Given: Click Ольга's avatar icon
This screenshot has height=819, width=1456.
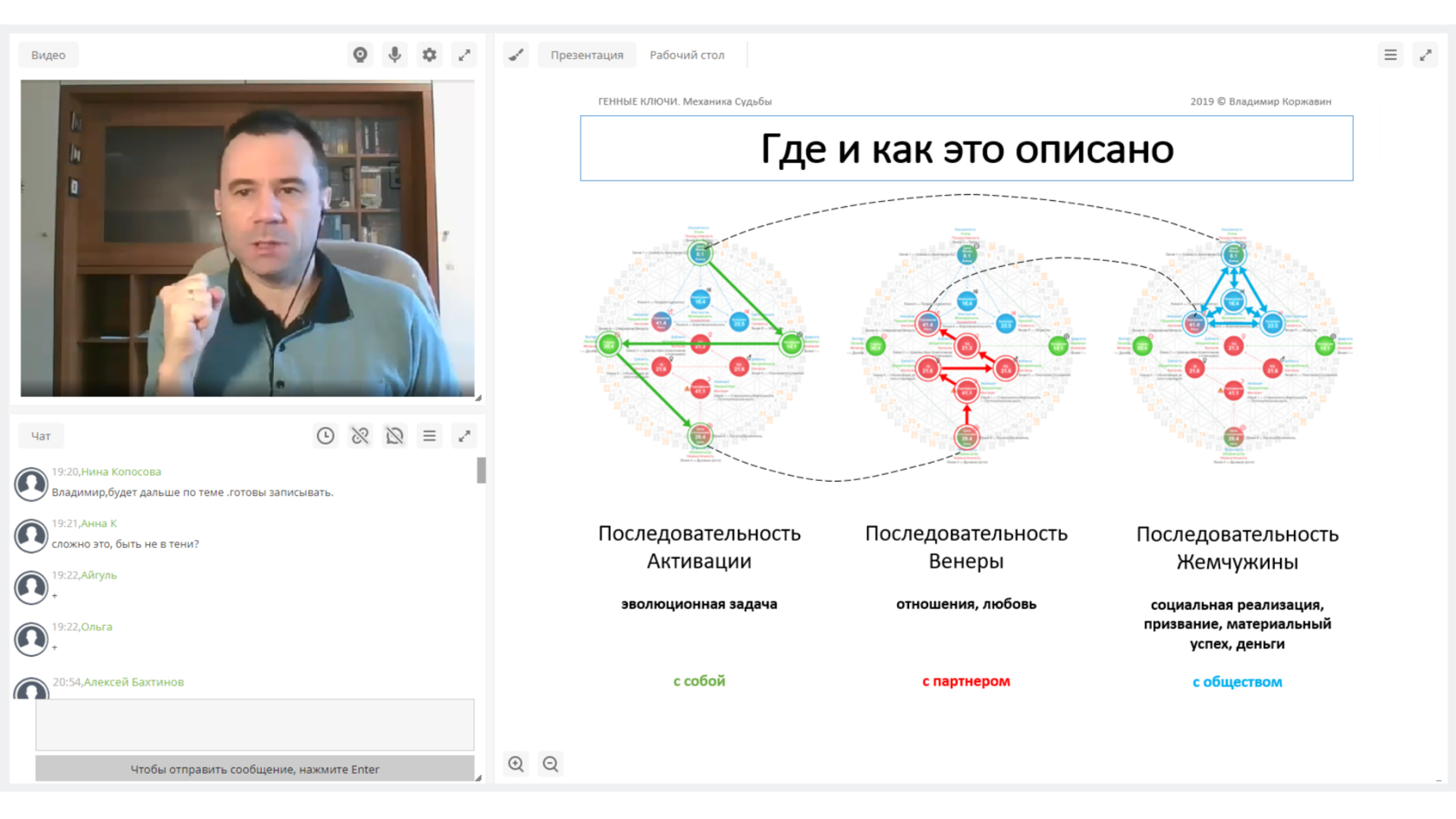Looking at the screenshot, I should pos(31,640).
